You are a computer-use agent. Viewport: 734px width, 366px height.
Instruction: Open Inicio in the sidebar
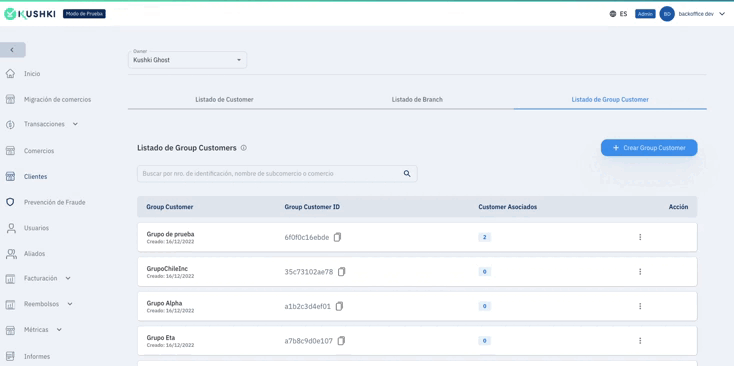[32, 74]
